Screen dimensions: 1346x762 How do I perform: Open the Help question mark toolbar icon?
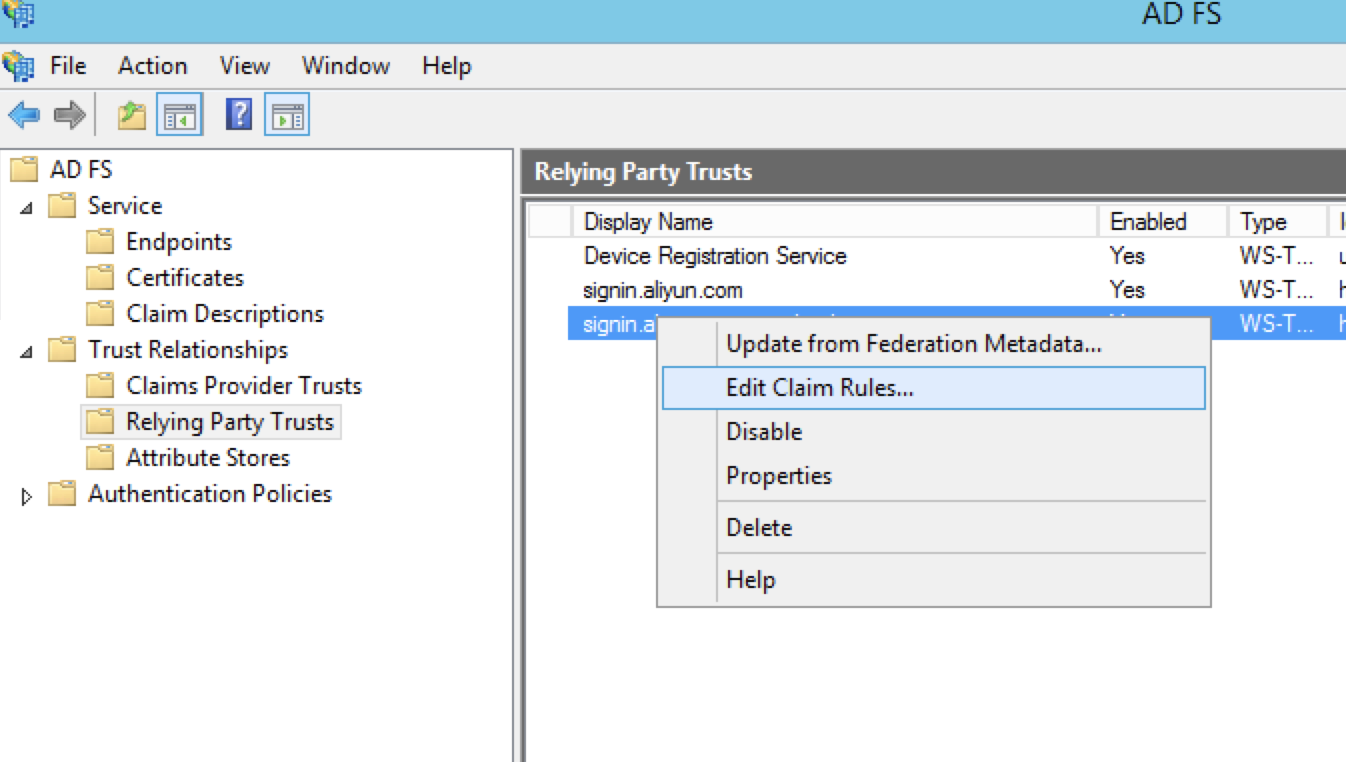pyautogui.click(x=239, y=114)
